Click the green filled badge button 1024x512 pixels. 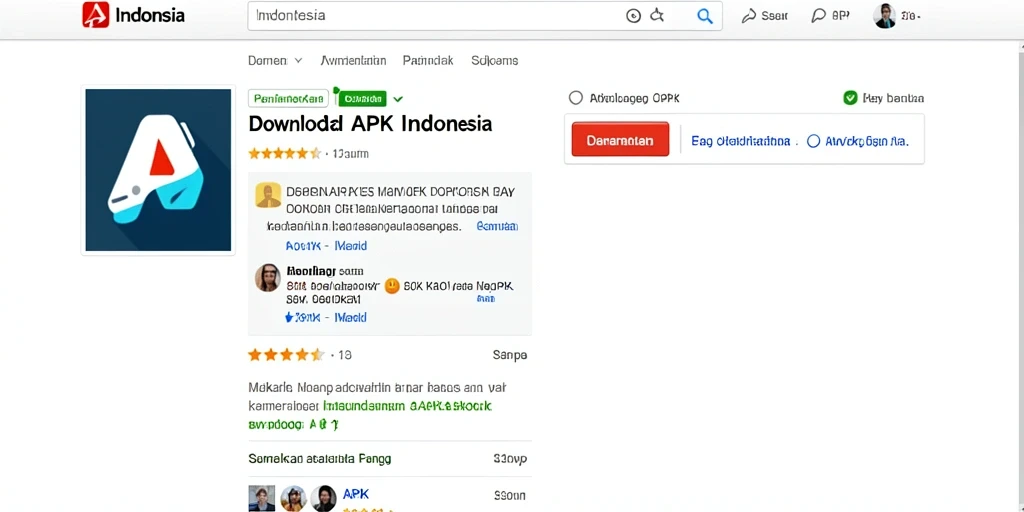click(x=362, y=99)
